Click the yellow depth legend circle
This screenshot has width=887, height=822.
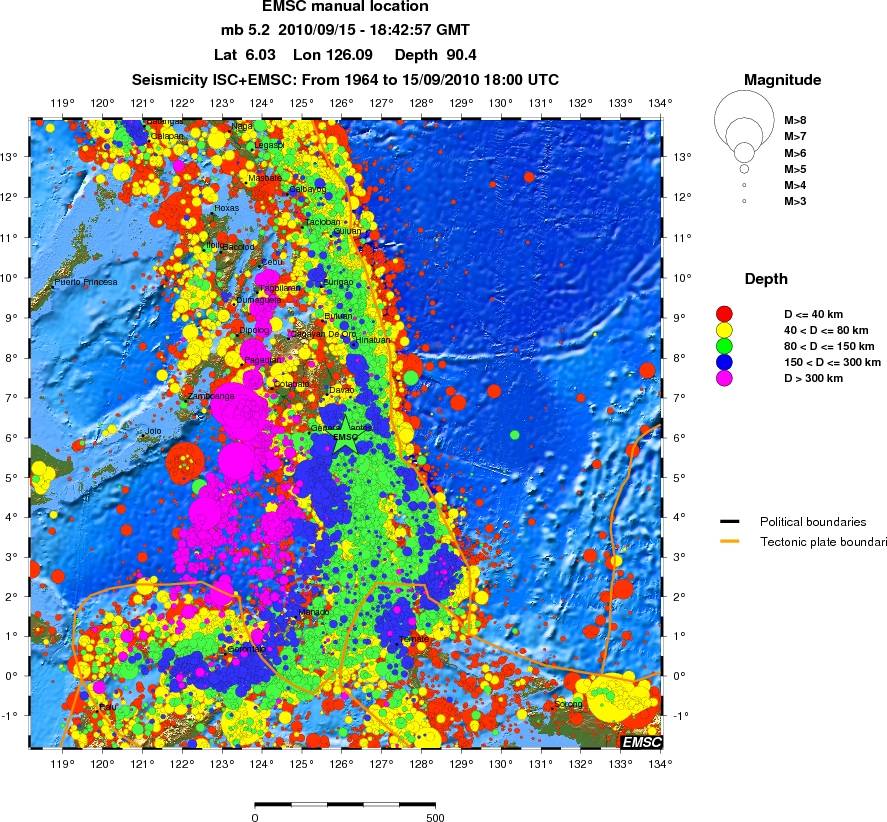click(x=724, y=330)
